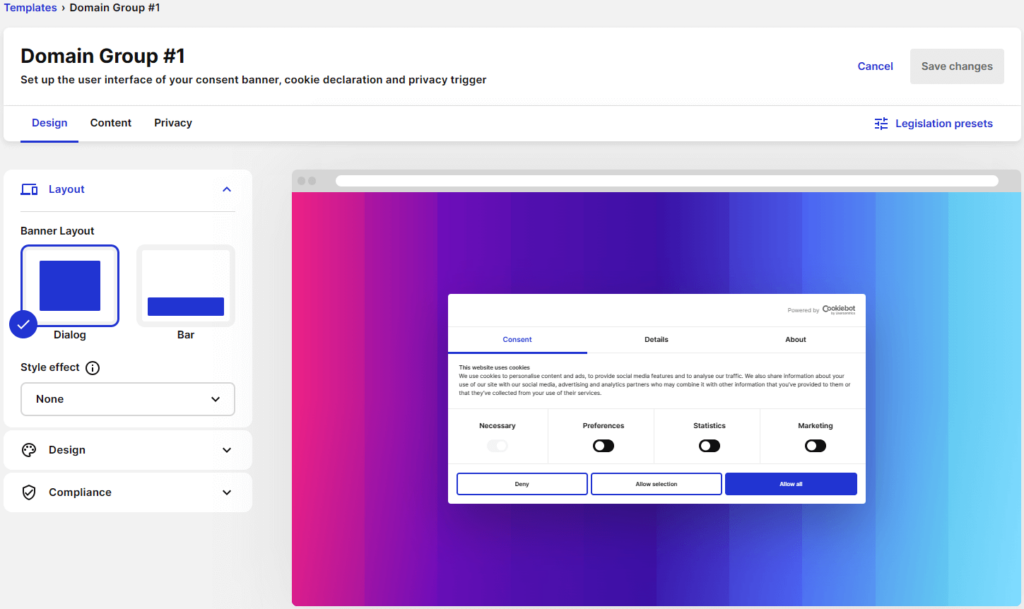Click the preview browser address bar
Viewport: 1024px width, 609px height.
click(x=667, y=181)
